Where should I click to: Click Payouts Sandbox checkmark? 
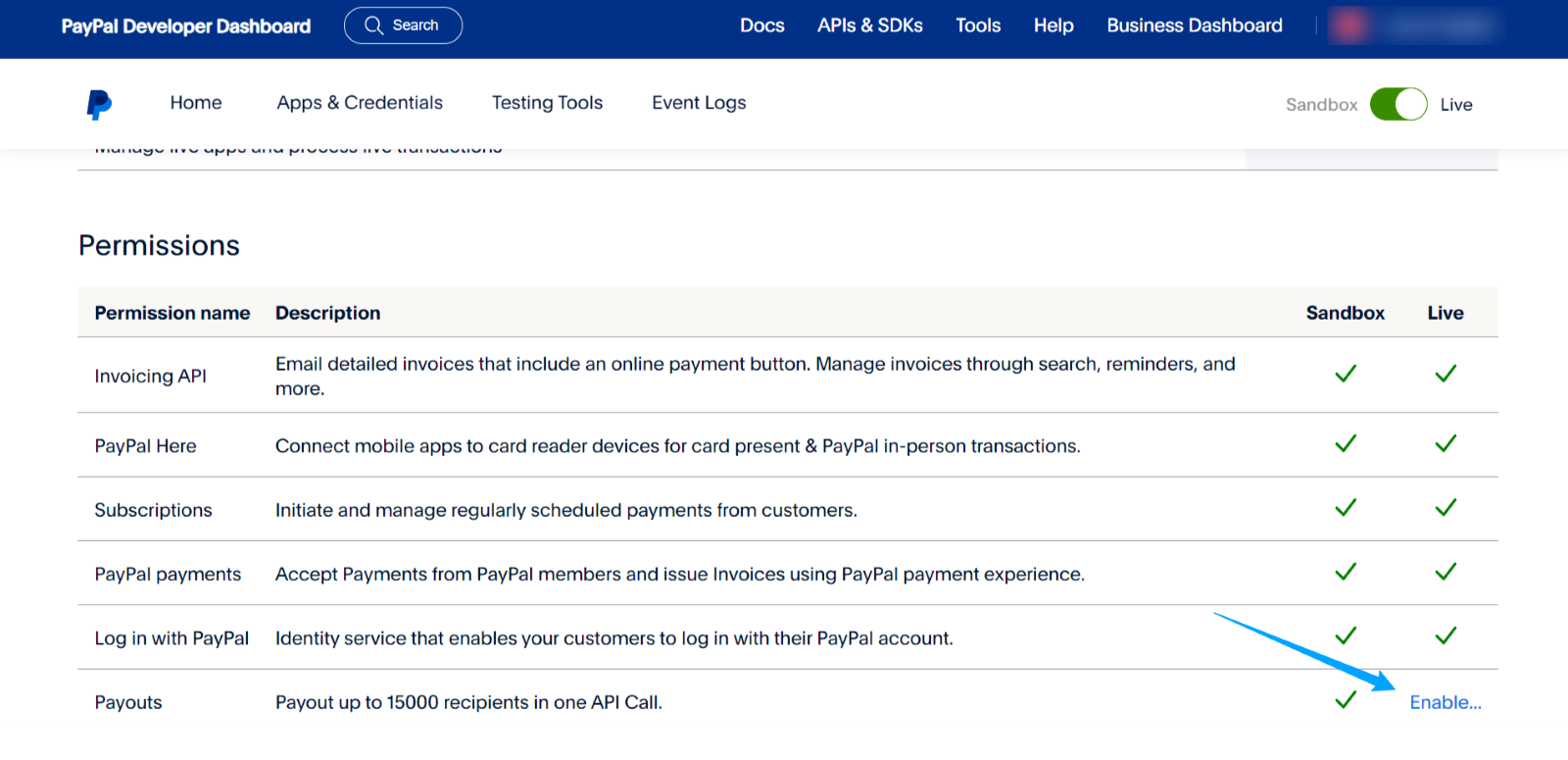point(1346,700)
